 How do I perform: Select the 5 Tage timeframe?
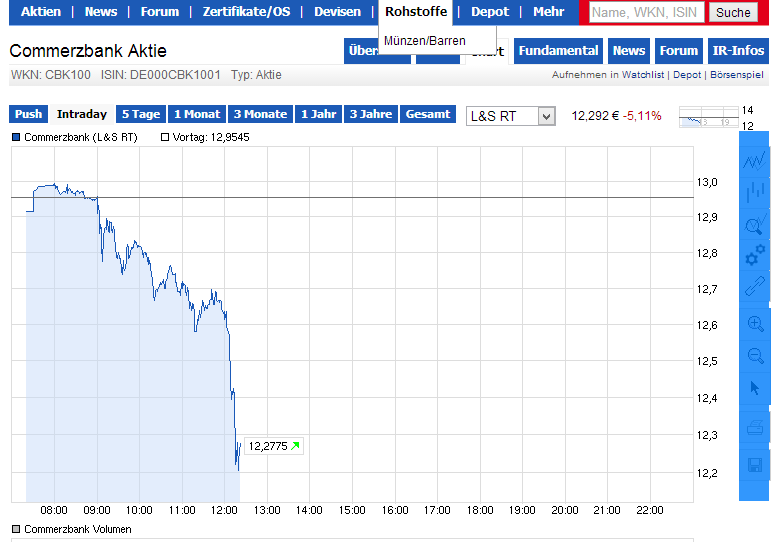pos(141,114)
